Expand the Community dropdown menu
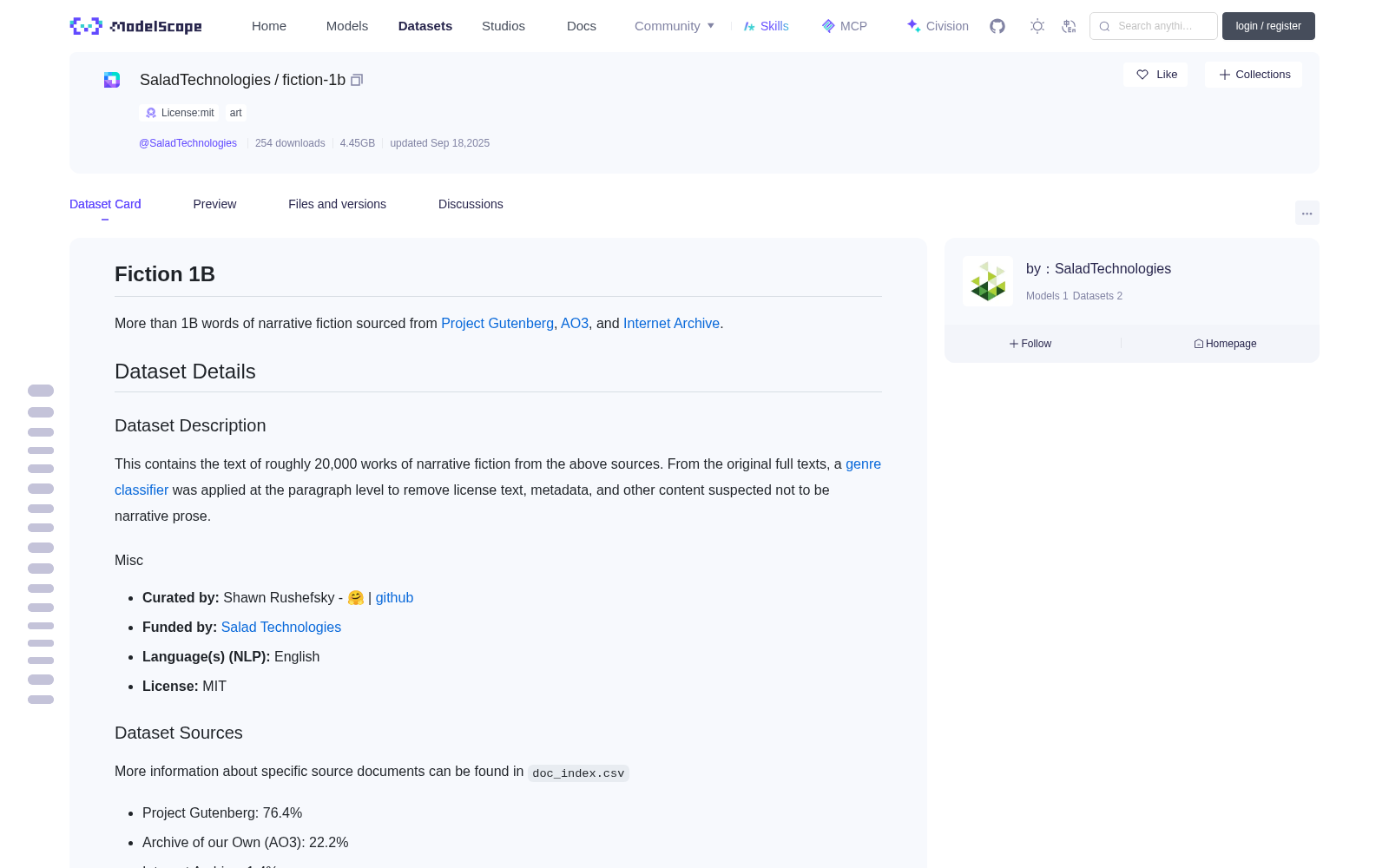Image resolution: width=1389 pixels, height=868 pixels. 675,26
